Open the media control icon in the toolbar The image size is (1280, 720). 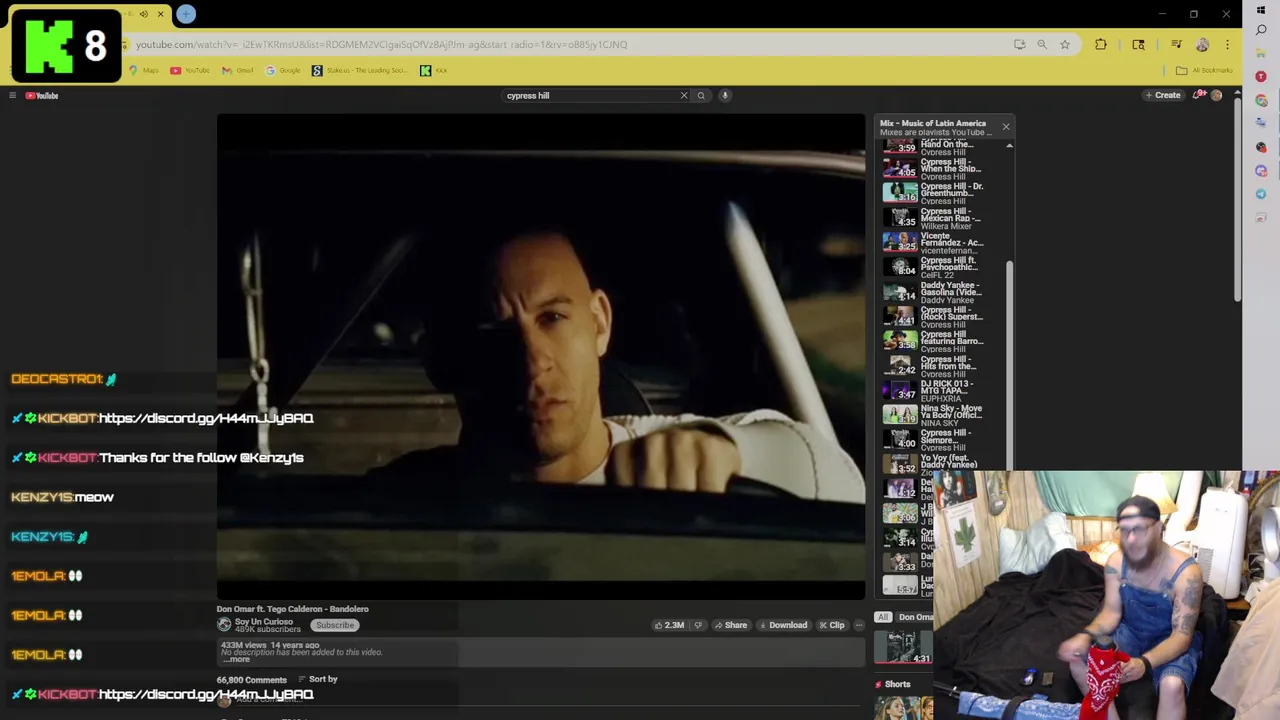(1176, 44)
